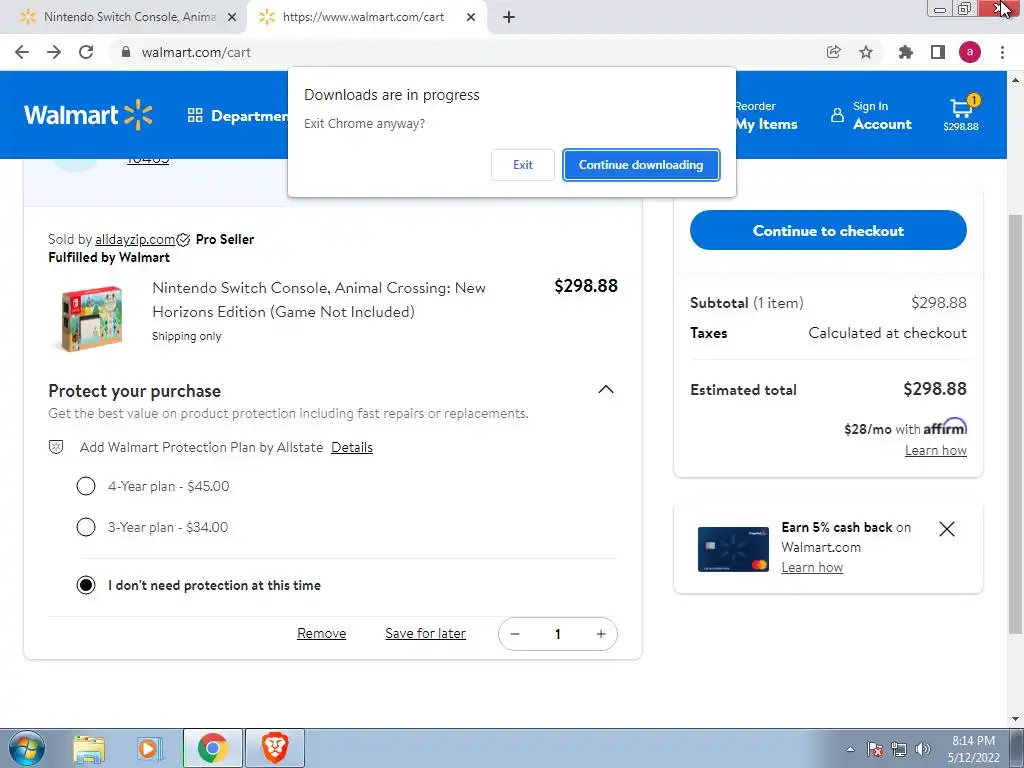The image size is (1024, 768).
Task: Show hidden system tray icons
Action: [850, 749]
